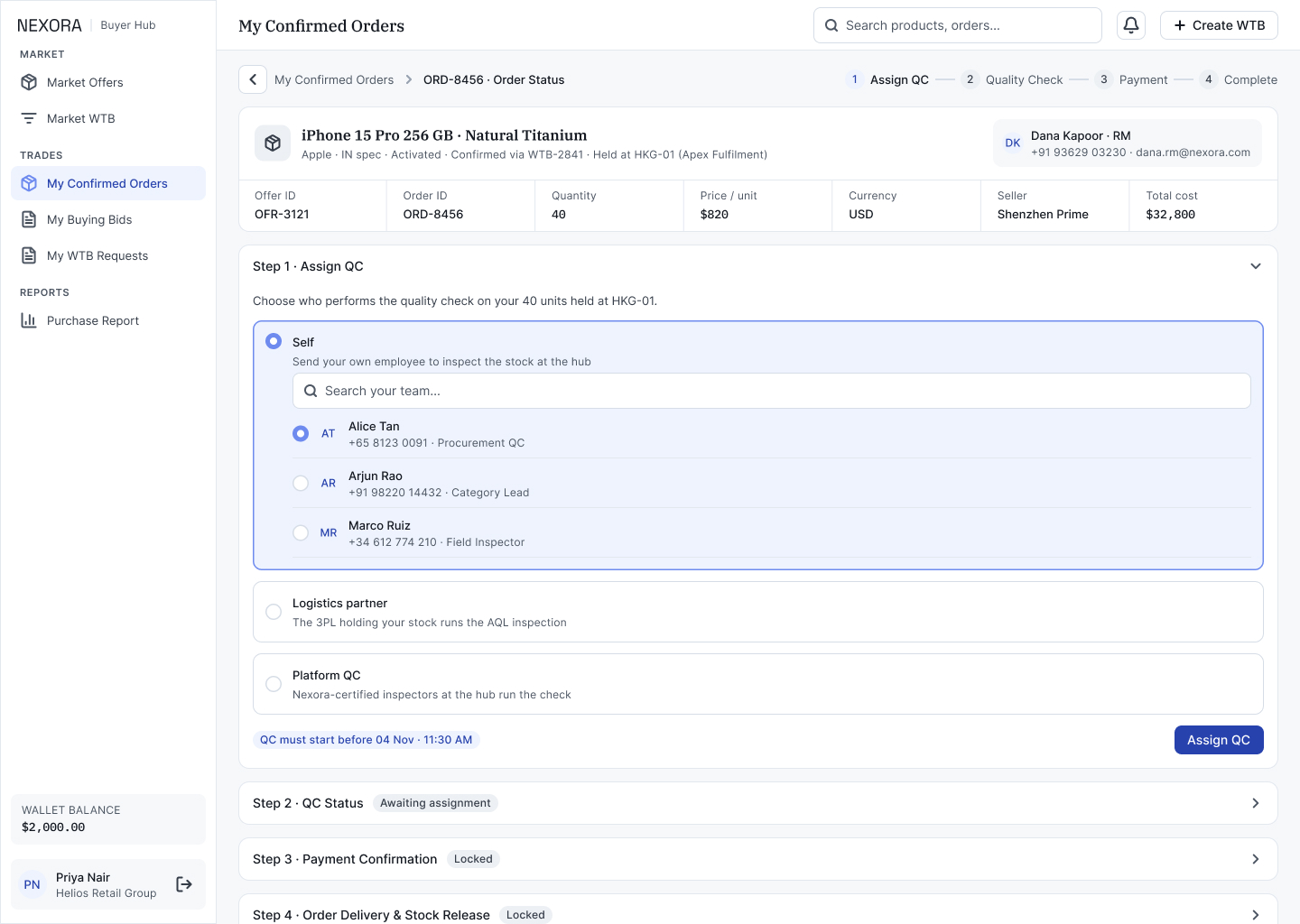Click the Order ID value ORD-8456
This screenshot has width=1300, height=924.
click(x=433, y=215)
